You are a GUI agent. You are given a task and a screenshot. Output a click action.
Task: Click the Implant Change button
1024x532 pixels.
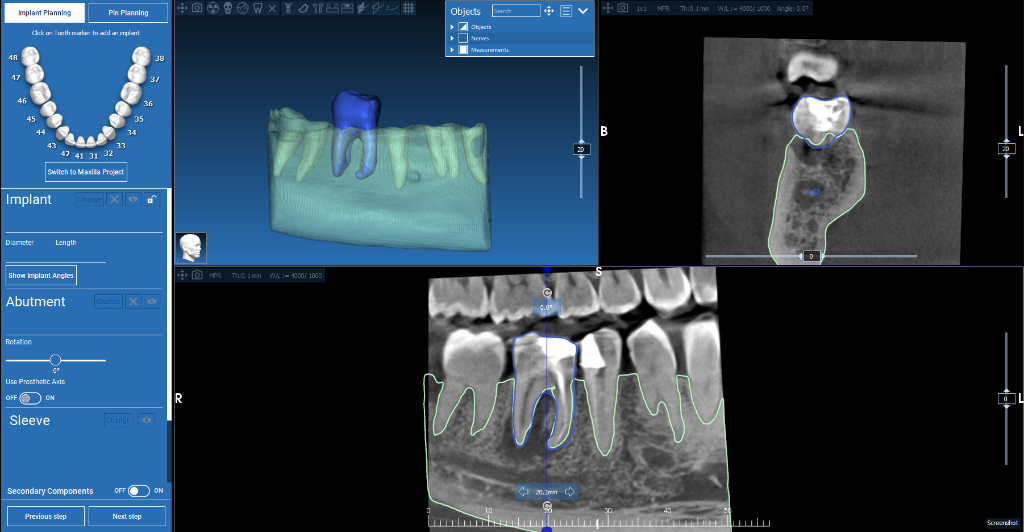click(89, 199)
